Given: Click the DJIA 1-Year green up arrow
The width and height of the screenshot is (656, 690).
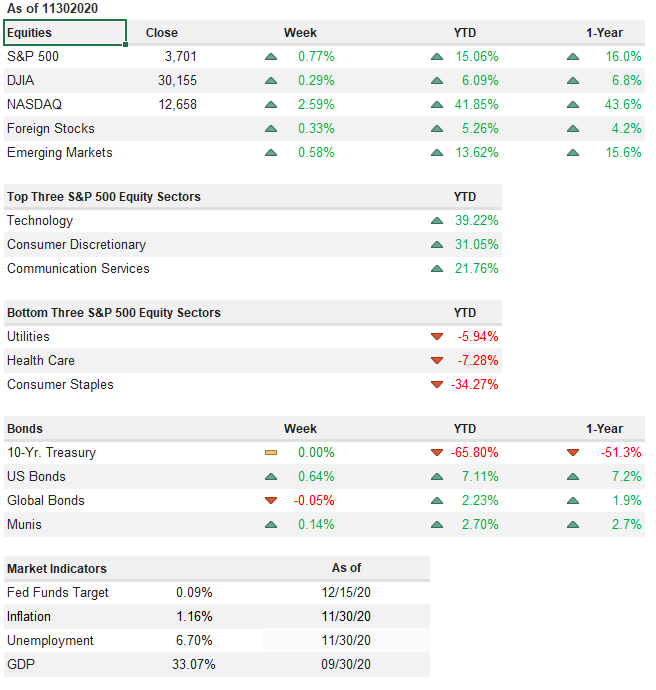Looking at the screenshot, I should coord(573,81).
